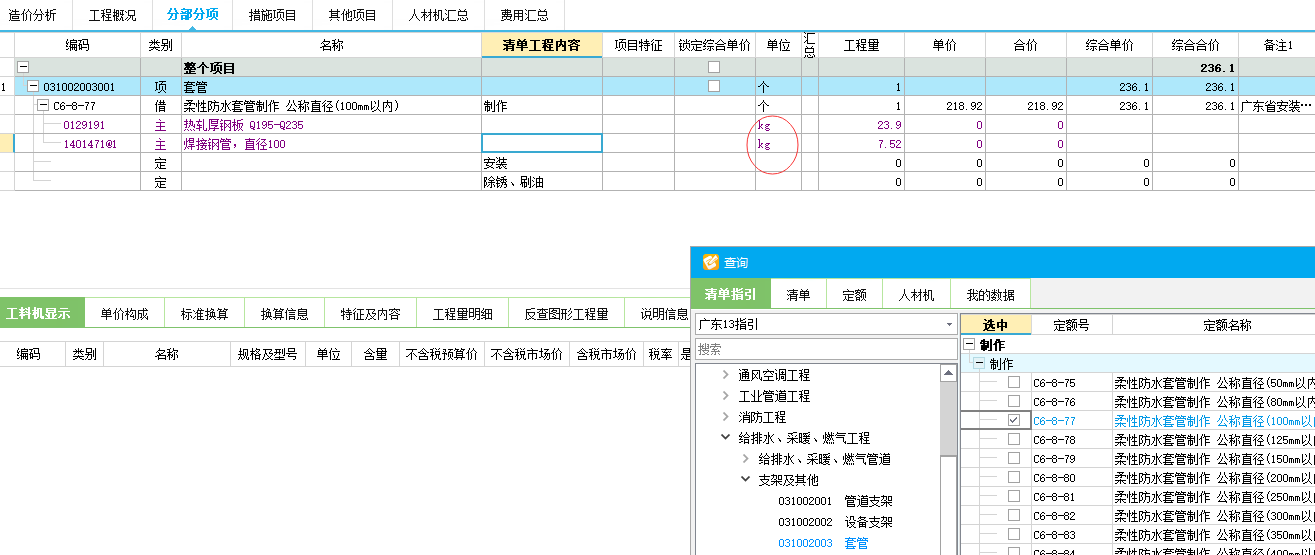The height and width of the screenshot is (555, 1315).
Task: Expand 工业管道工程 tree node
Action: tap(725, 396)
